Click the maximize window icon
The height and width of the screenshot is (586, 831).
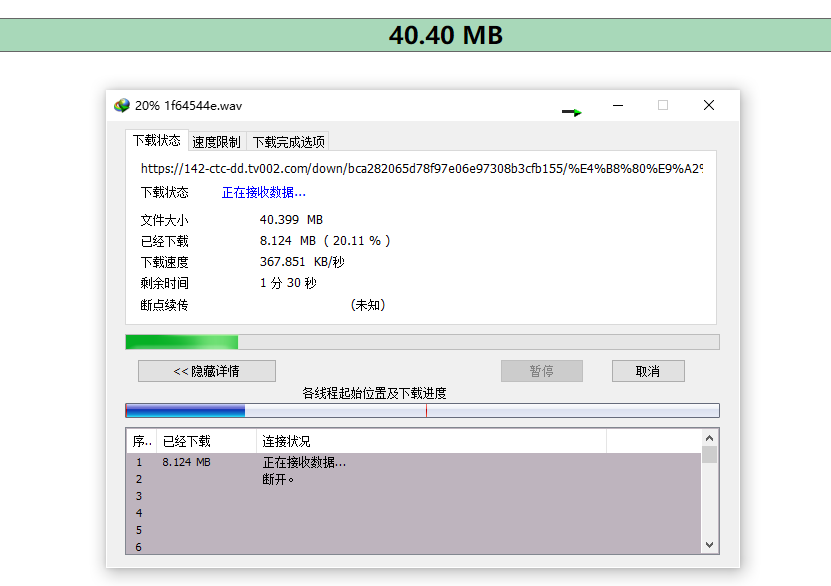pos(662,105)
